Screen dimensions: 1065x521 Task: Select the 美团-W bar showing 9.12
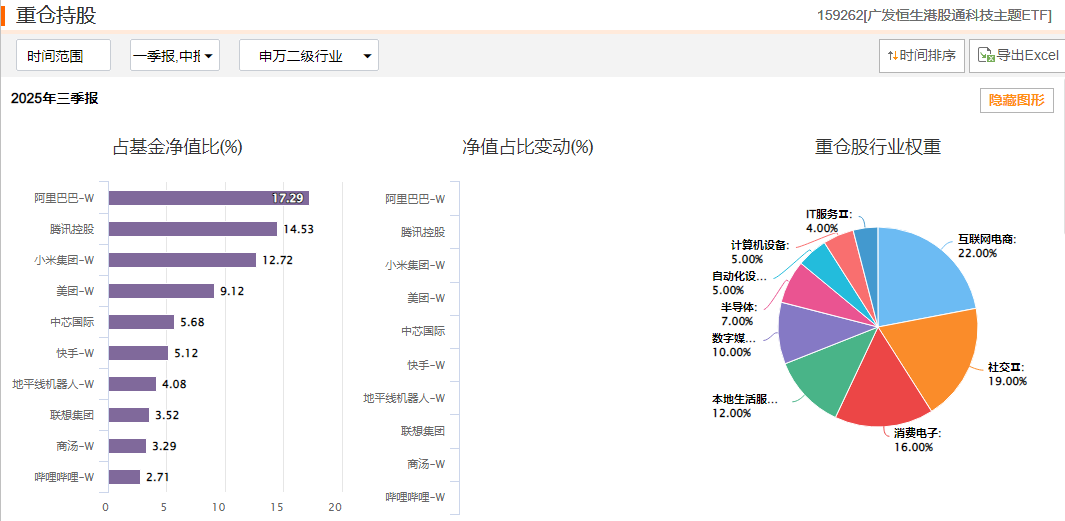coord(162,291)
